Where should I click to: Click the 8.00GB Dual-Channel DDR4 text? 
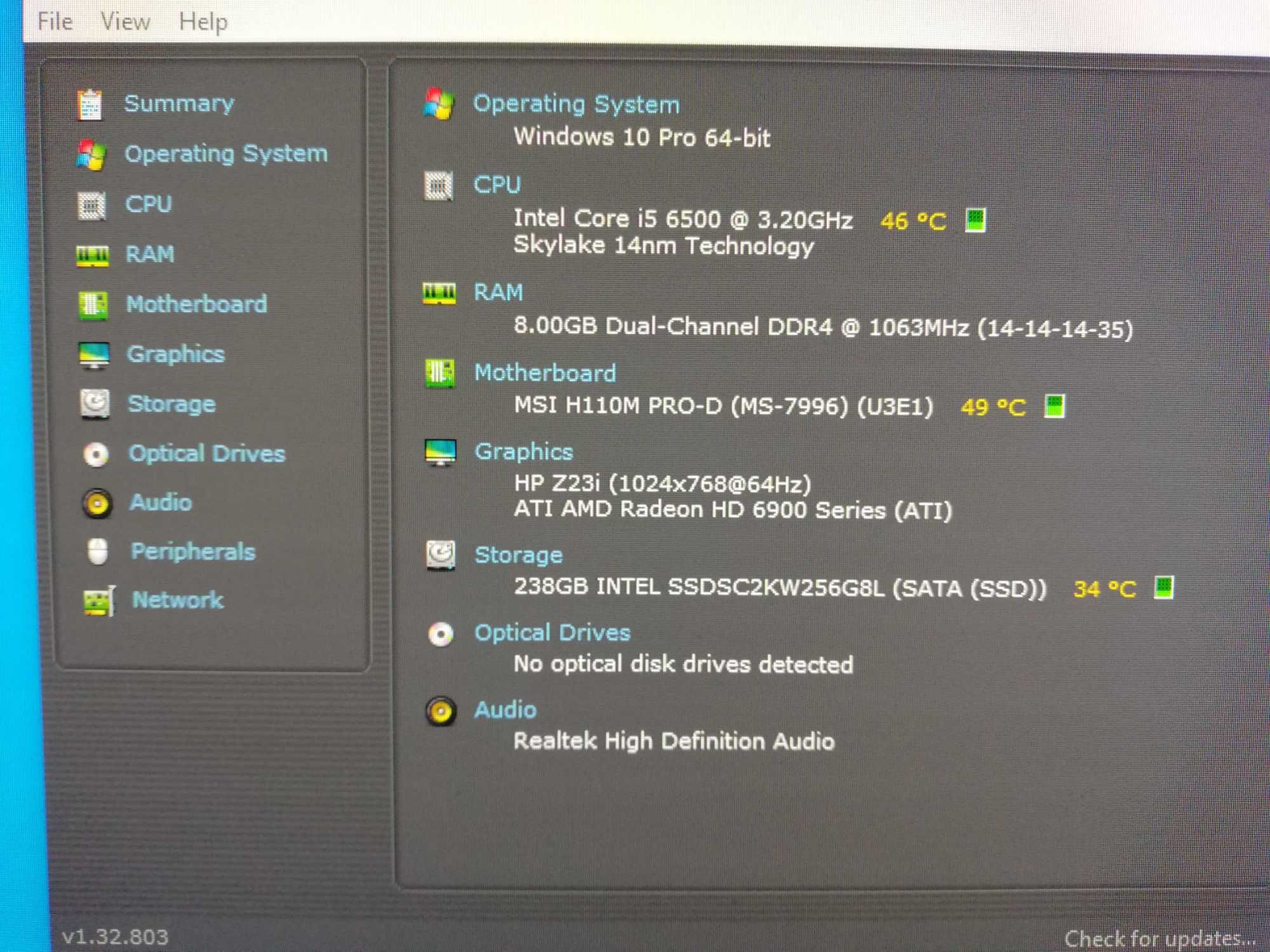point(824,327)
